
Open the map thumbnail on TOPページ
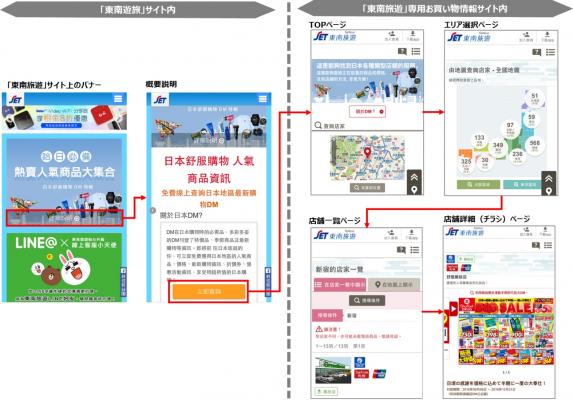pos(367,157)
